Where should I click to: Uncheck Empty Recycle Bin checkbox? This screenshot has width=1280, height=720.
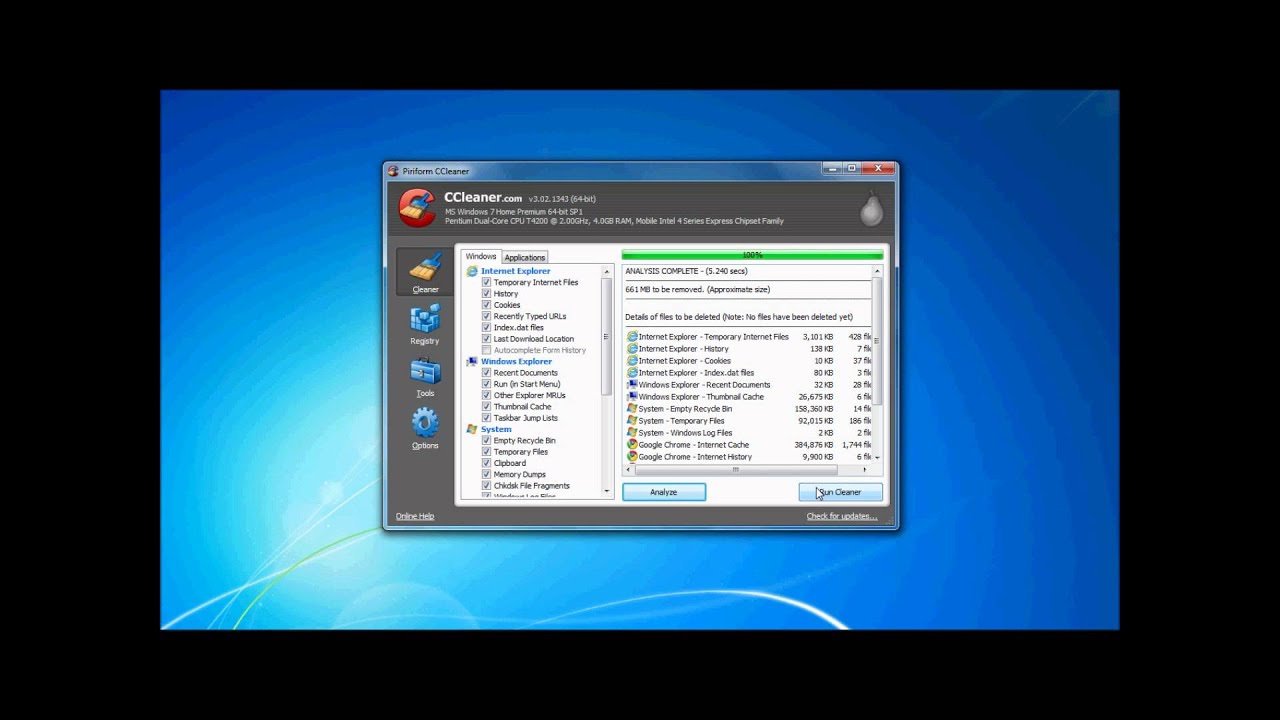[x=487, y=441]
